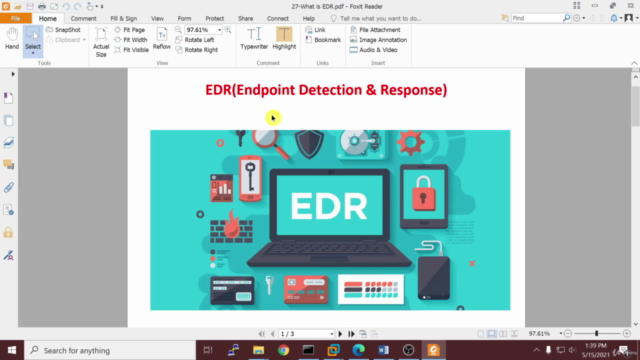Image resolution: width=640 pixels, height=360 pixels.
Task: Adjust the status bar zoom slider
Action: (596, 333)
